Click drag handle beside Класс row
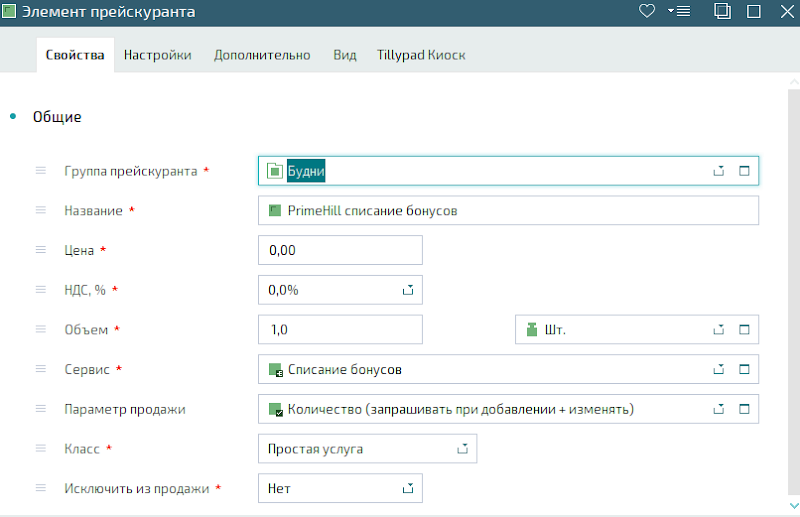Screen dimensions: 800x517 tap(41, 448)
